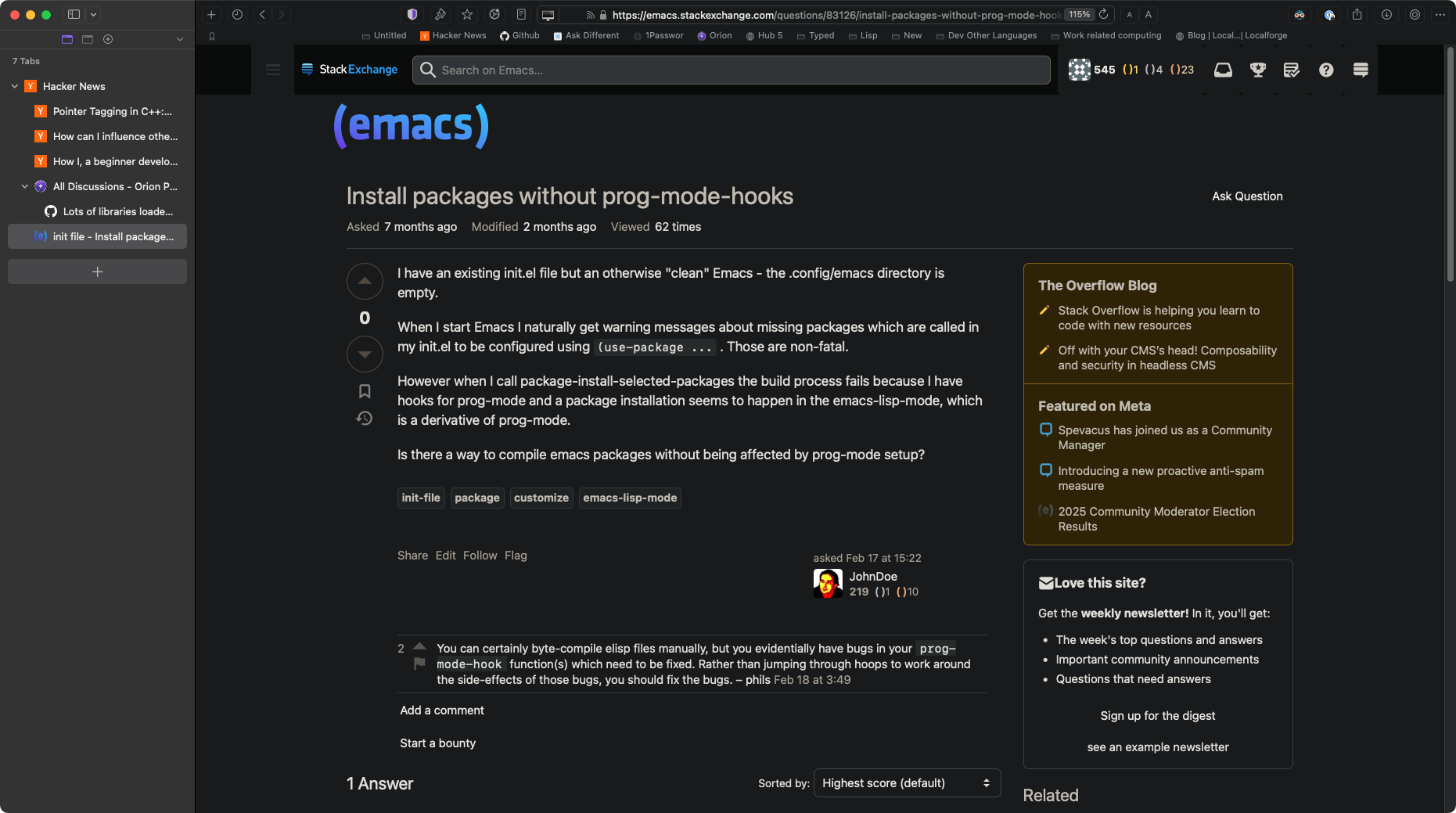Upvote the comment by phils
This screenshot has width=1456, height=813.
click(x=419, y=646)
